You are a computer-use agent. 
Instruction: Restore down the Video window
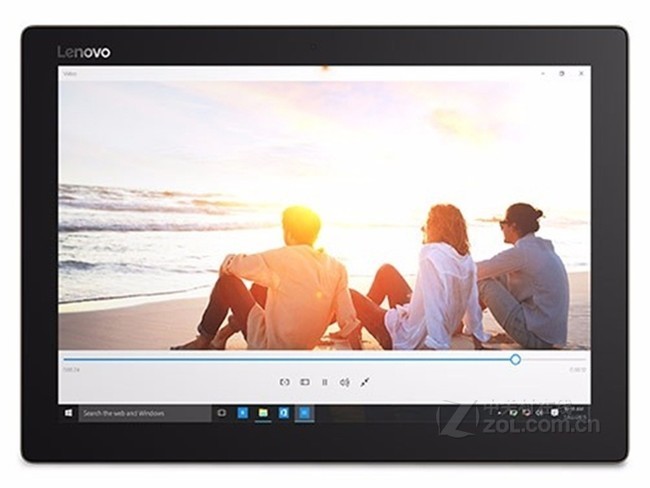[x=562, y=73]
